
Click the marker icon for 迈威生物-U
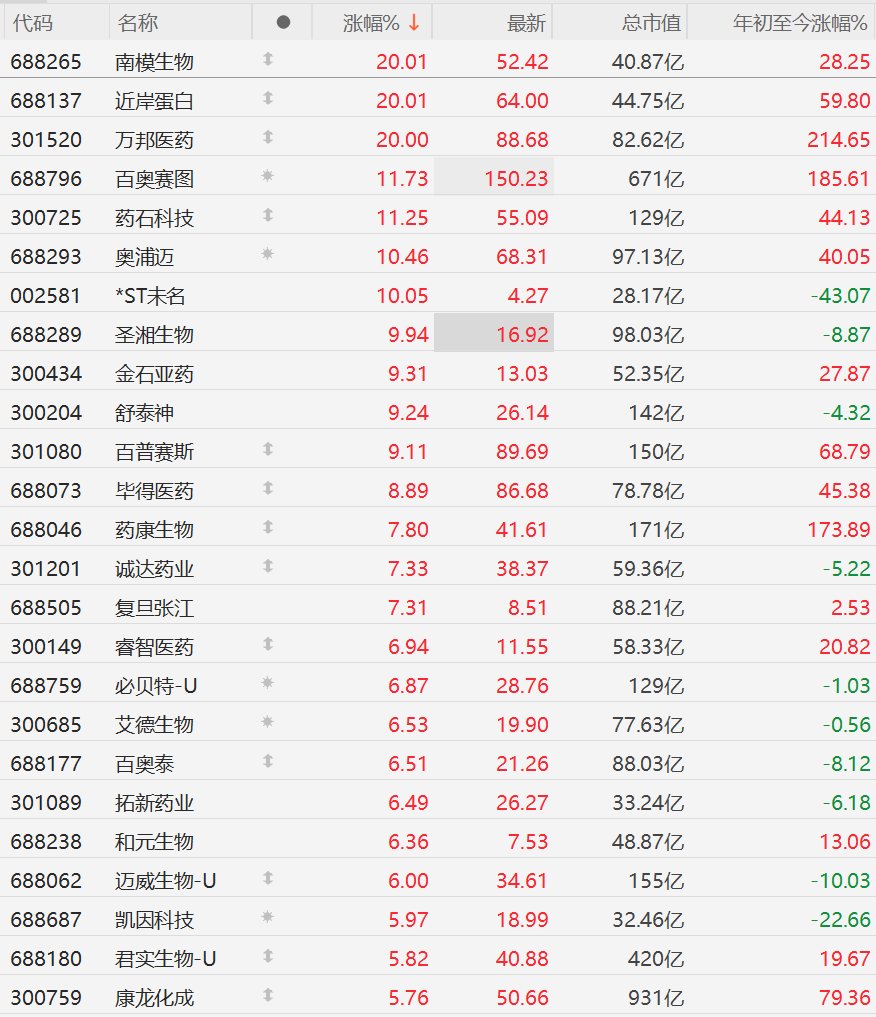pos(268,878)
